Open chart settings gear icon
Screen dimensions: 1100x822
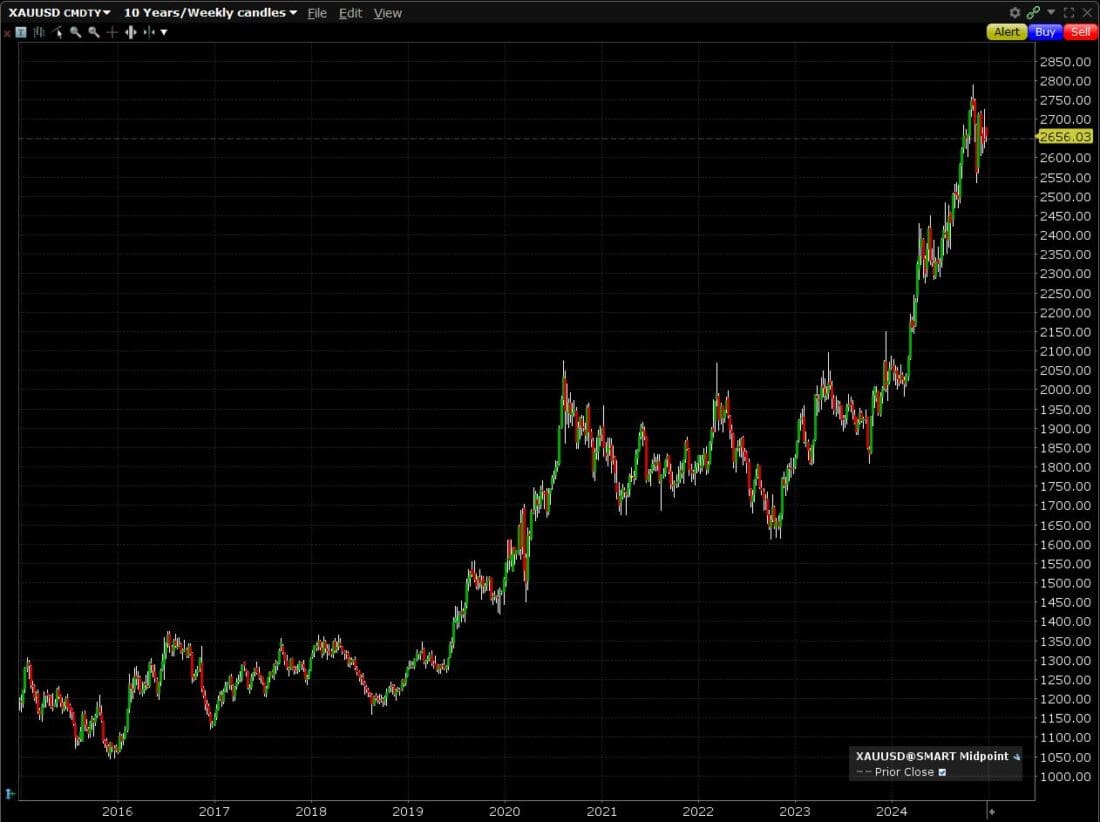(1015, 13)
